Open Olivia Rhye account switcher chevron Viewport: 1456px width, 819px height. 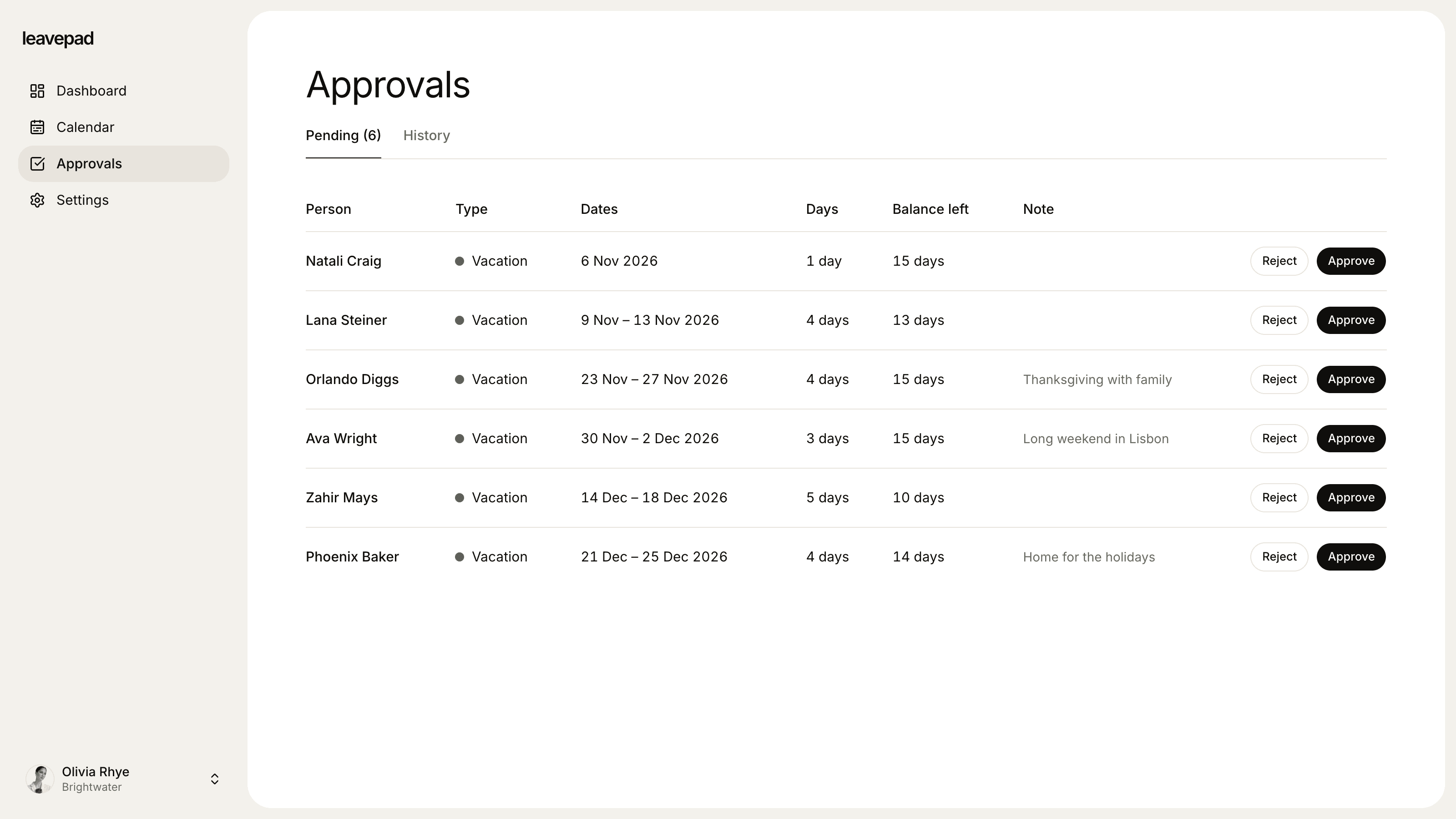[215, 779]
